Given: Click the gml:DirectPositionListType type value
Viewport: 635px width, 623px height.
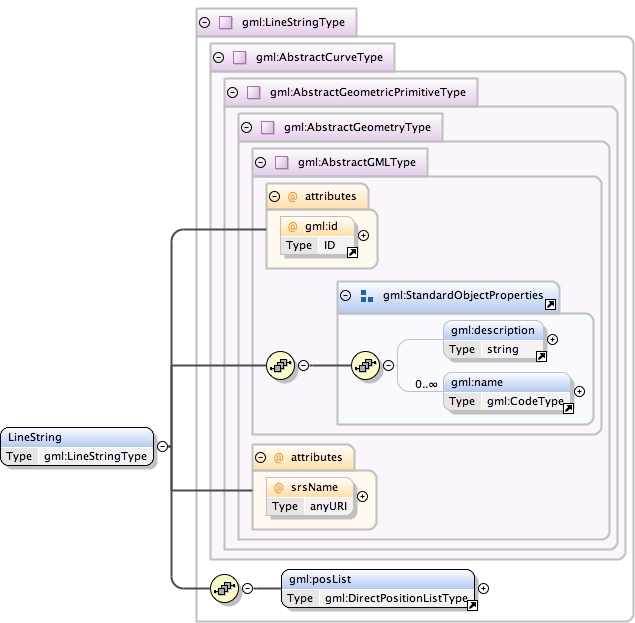Looking at the screenshot, I should 396,598.
